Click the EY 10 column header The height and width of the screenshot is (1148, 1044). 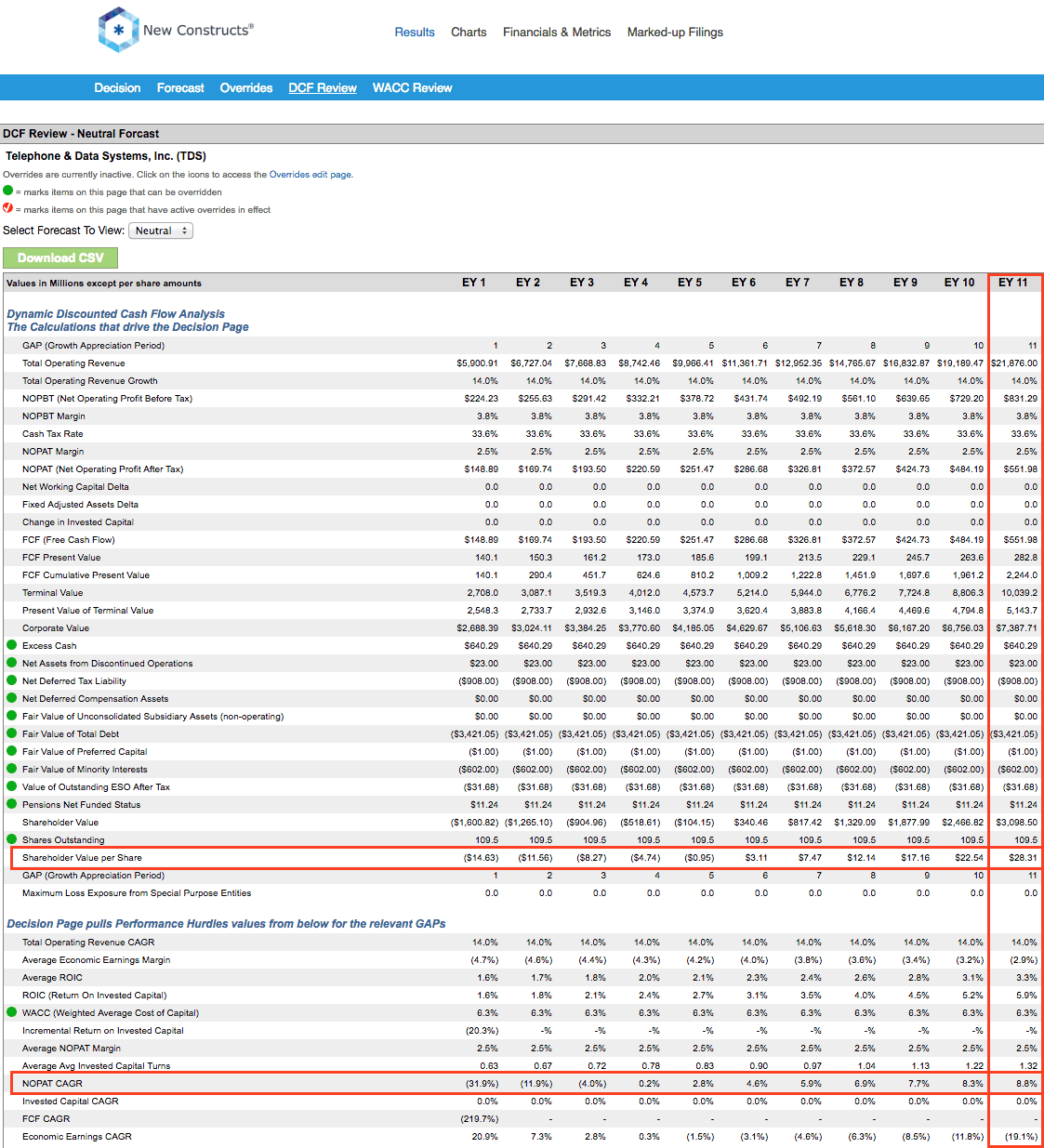(959, 283)
